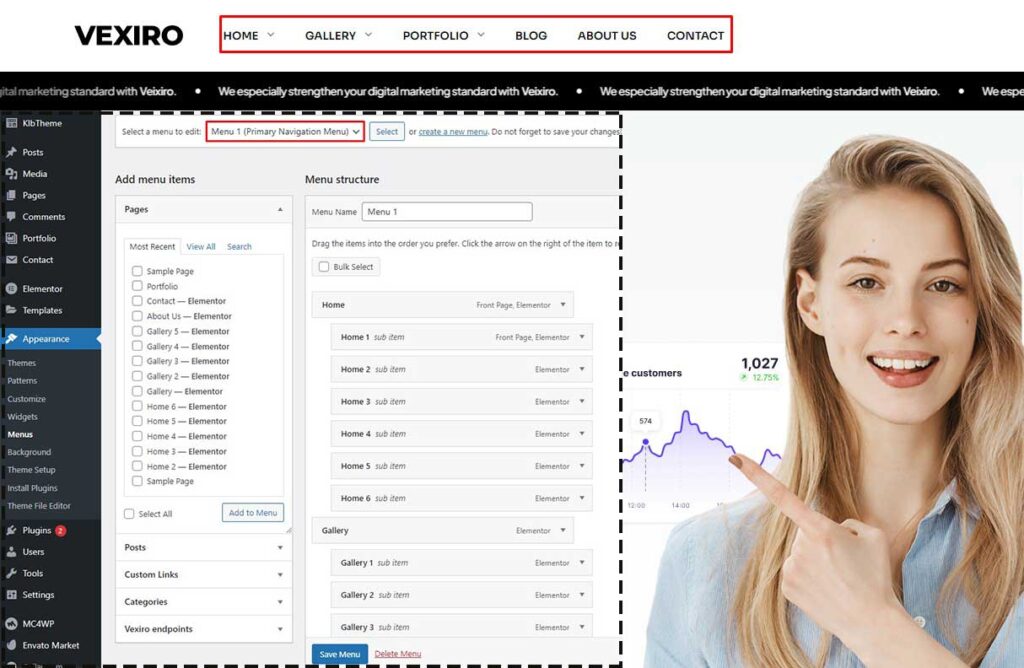Open Comments via its speech-bubble icon
The width and height of the screenshot is (1024, 668).
12,217
